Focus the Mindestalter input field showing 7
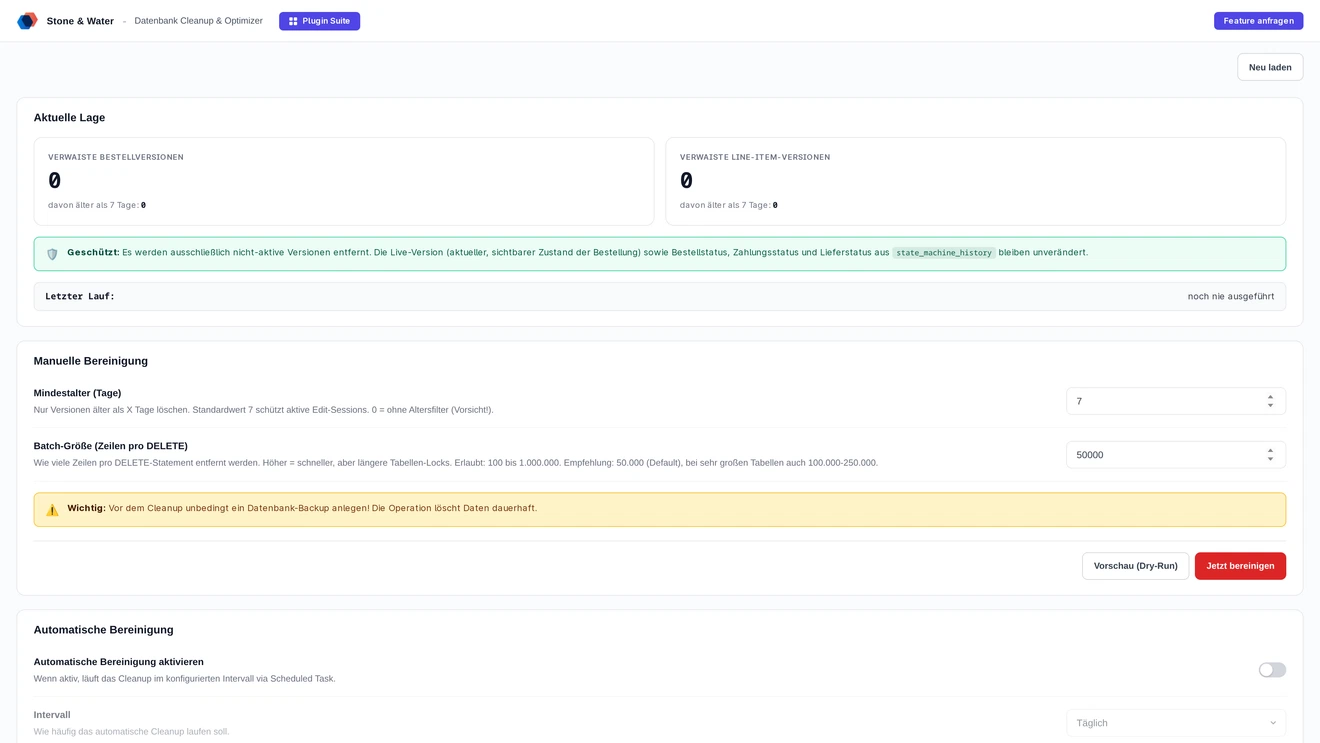1320x743 pixels. pyautogui.click(x=1176, y=401)
